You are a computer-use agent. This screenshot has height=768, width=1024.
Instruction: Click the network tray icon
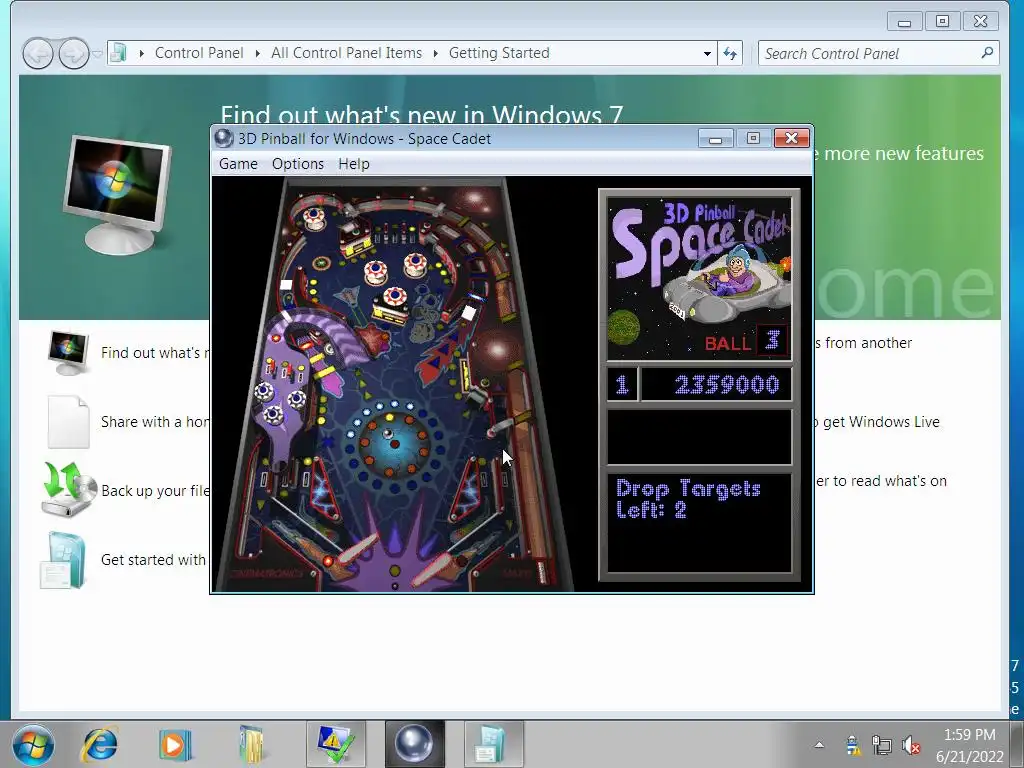coord(882,745)
